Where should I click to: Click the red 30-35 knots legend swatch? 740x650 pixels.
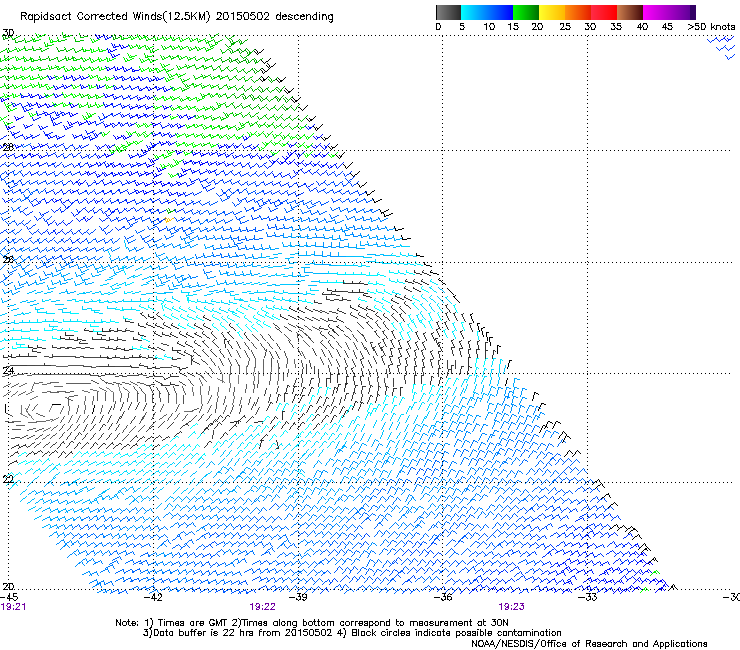coord(604,12)
